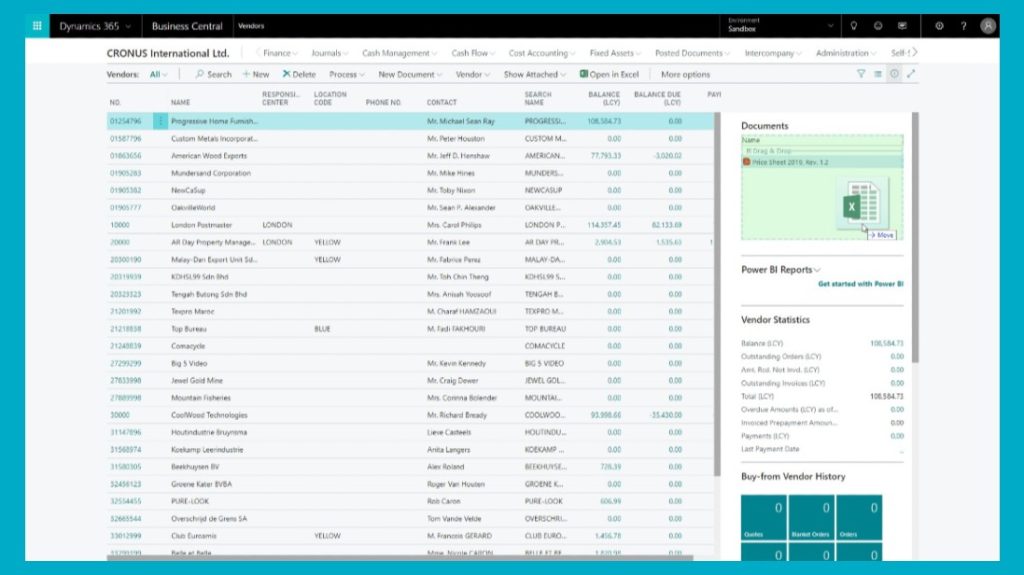
Task: Toggle the FactBox information pane icon
Action: [x=894, y=74]
